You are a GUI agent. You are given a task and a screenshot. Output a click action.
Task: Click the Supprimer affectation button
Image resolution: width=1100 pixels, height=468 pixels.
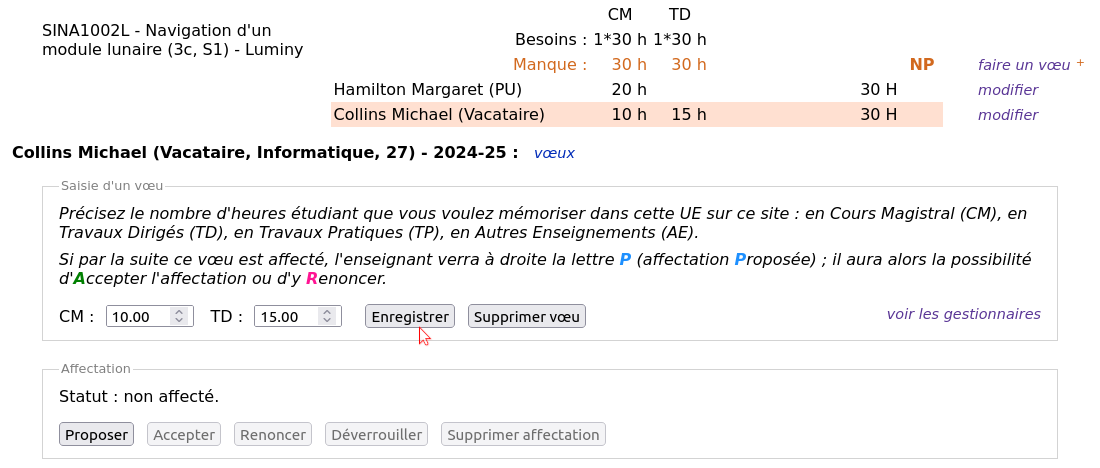tap(523, 434)
